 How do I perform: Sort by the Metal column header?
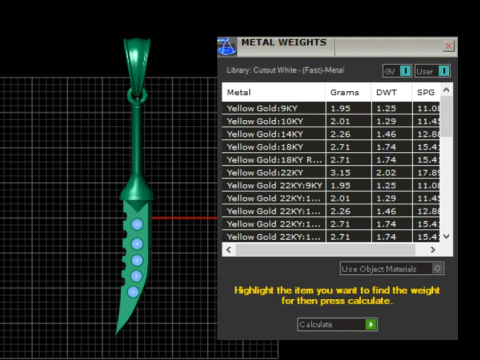274,92
